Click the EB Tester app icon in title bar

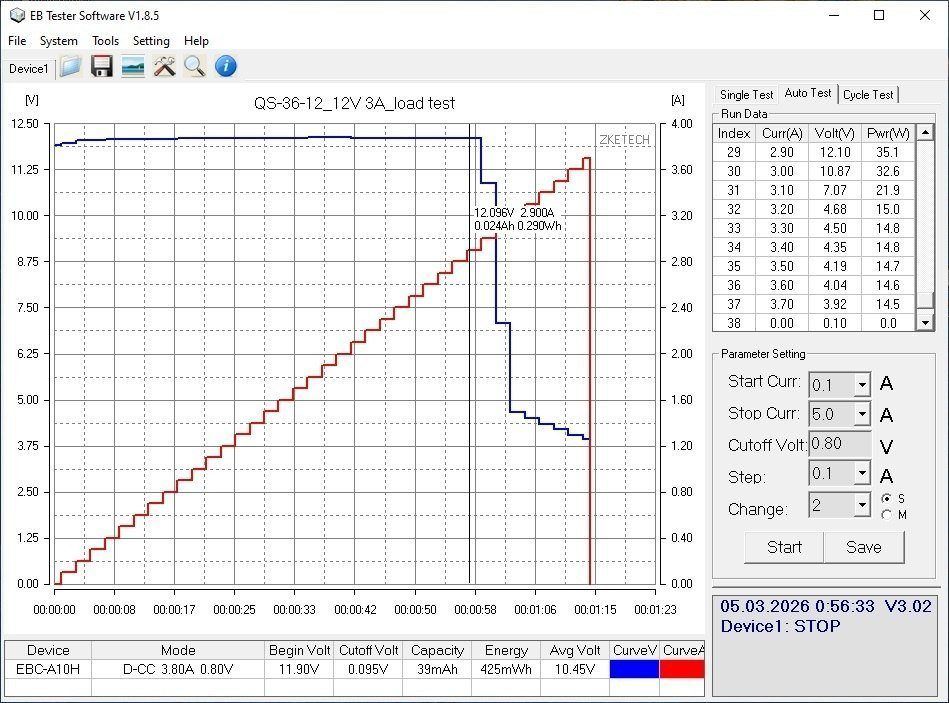tap(16, 15)
